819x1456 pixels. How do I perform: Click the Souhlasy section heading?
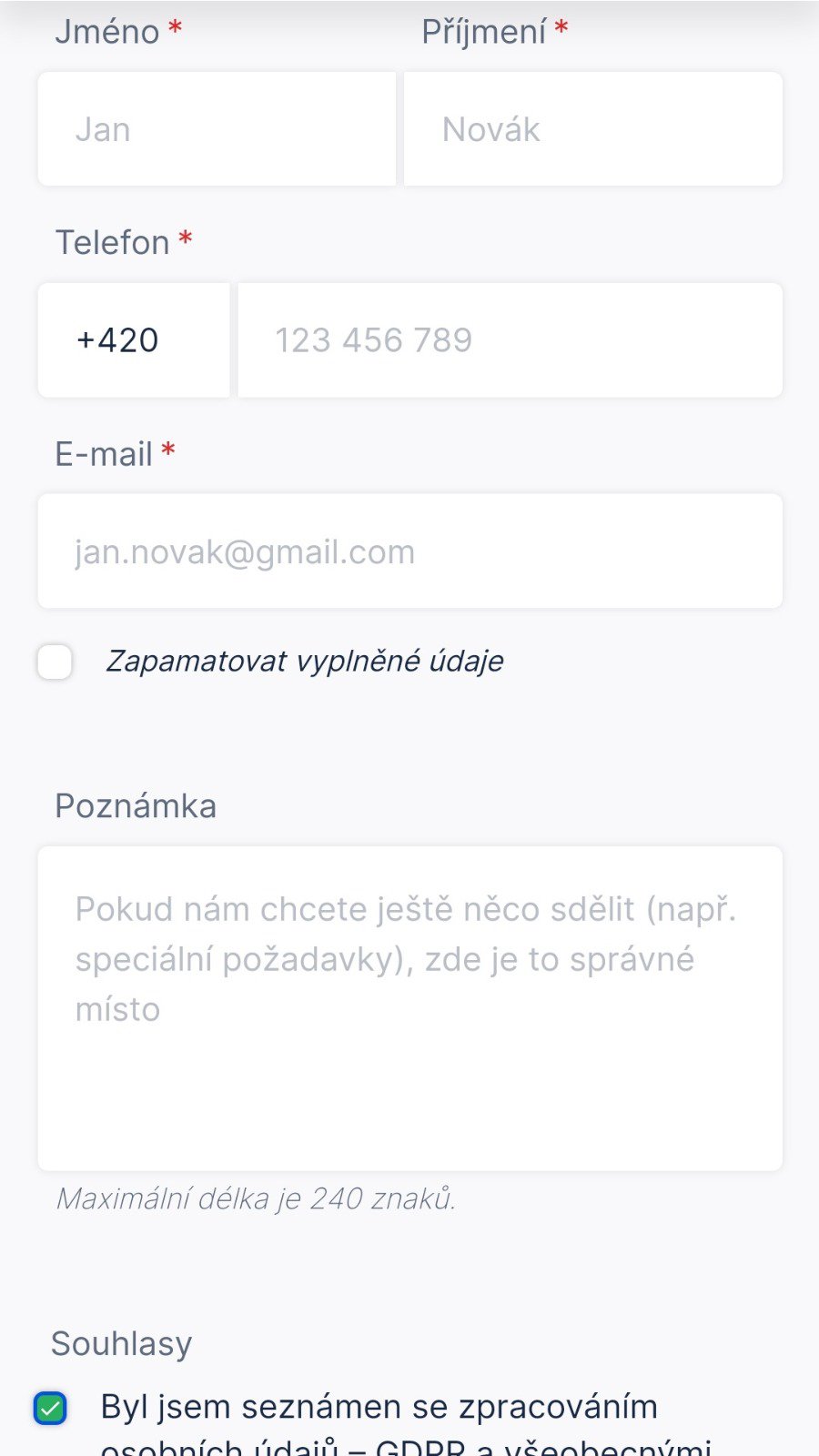[x=121, y=1344]
